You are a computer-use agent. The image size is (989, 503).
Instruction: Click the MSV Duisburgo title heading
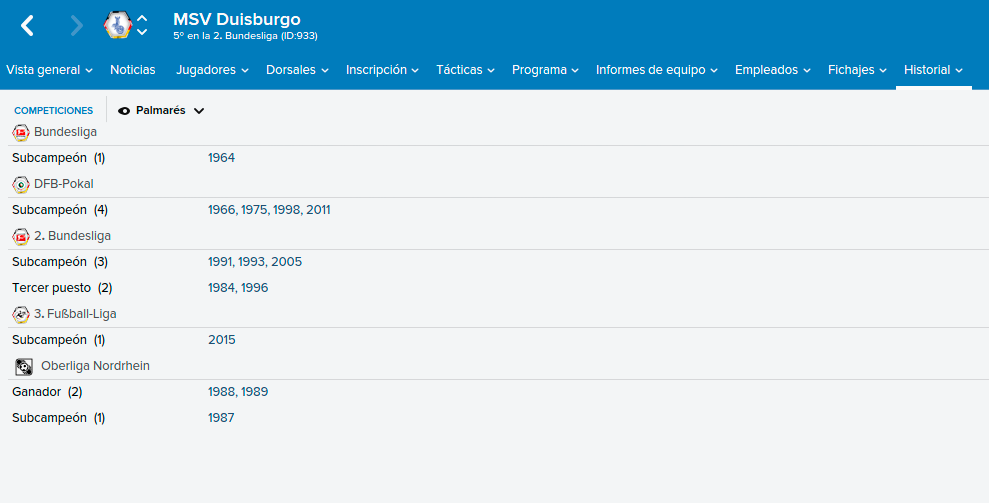click(237, 19)
